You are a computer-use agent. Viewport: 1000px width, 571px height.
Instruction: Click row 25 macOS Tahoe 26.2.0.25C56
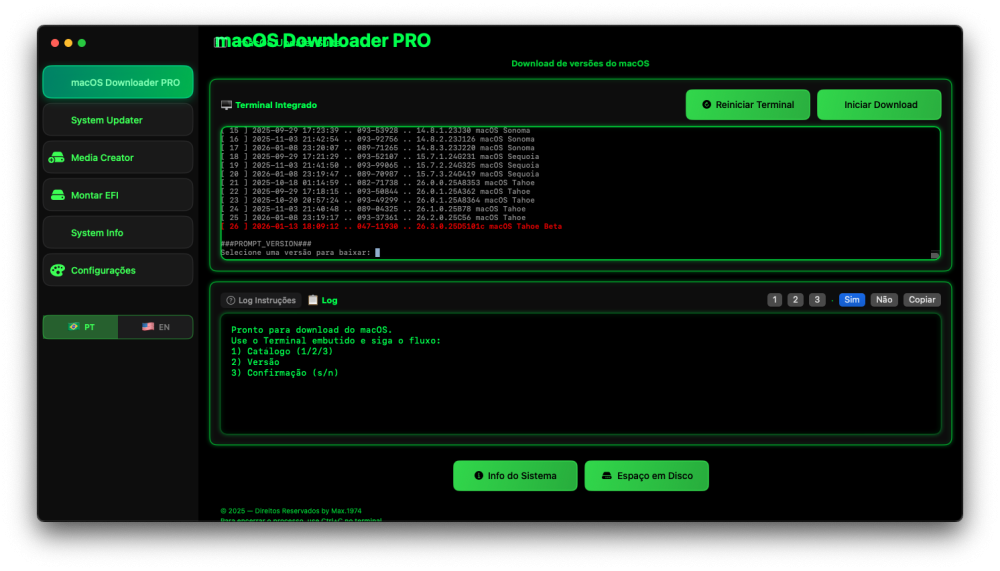tap(373, 218)
